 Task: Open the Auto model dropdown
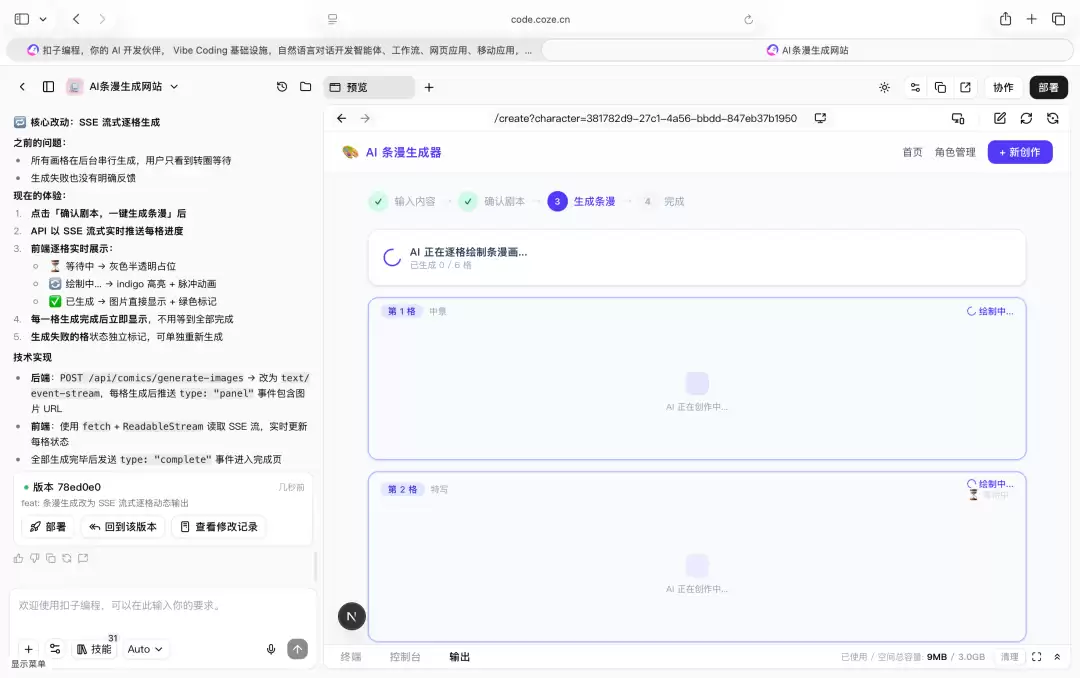point(145,649)
